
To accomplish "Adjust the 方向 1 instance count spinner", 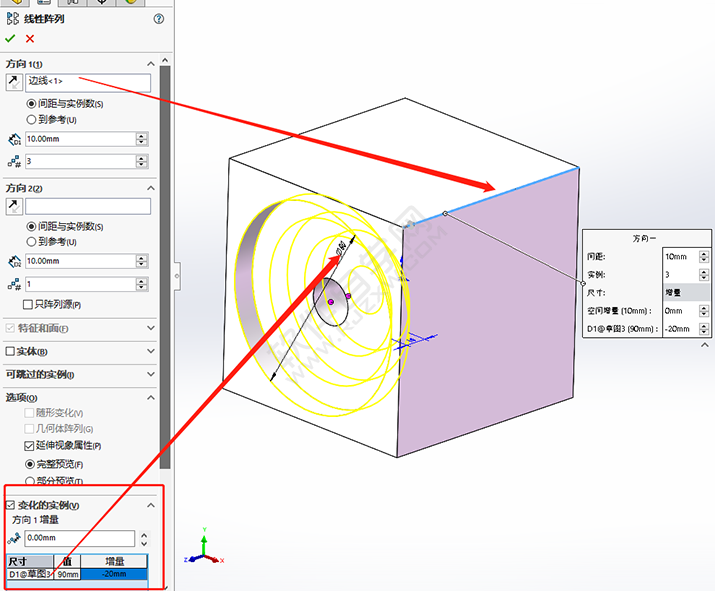I will [142, 161].
